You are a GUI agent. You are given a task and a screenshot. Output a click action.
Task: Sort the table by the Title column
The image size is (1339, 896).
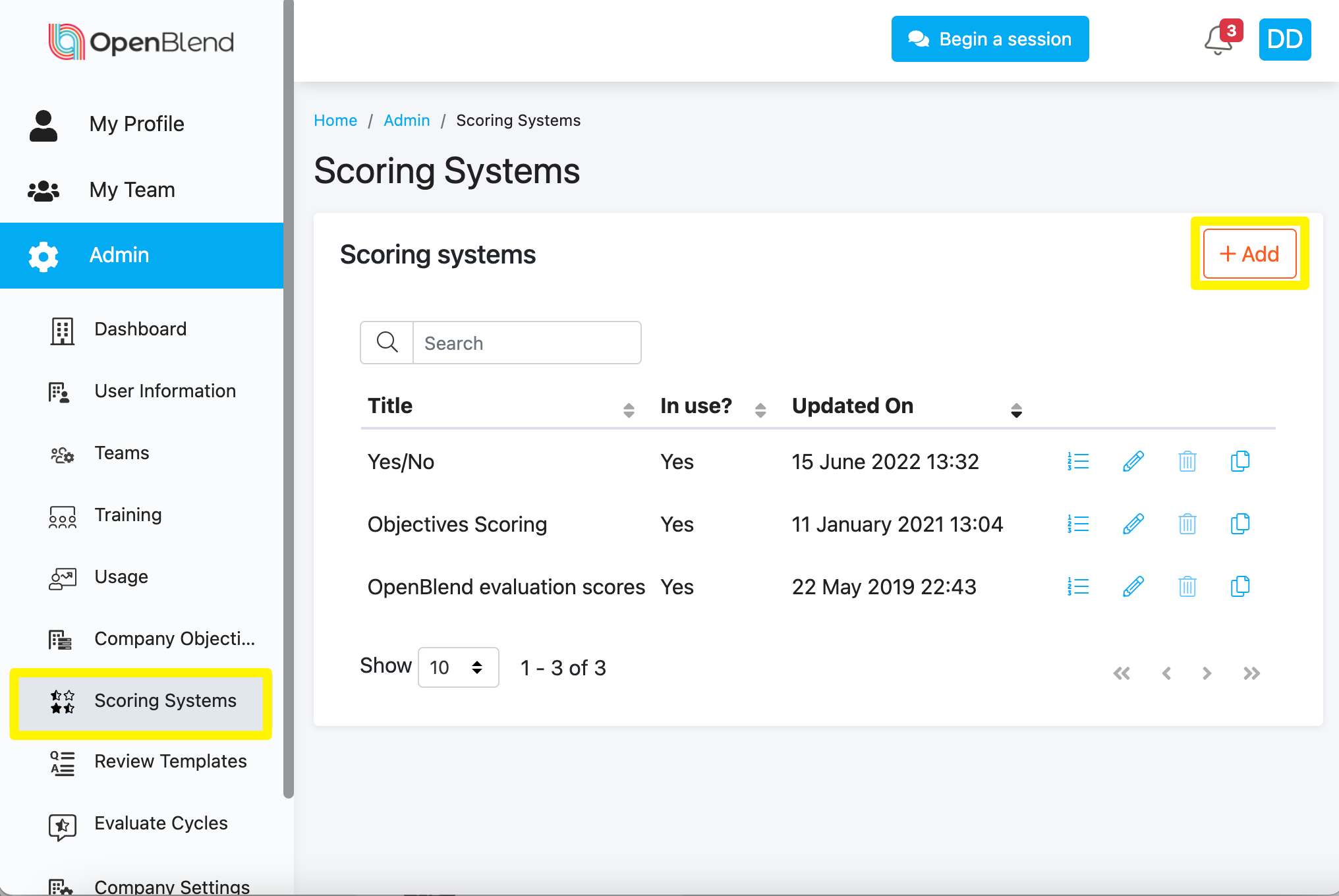[x=628, y=410]
